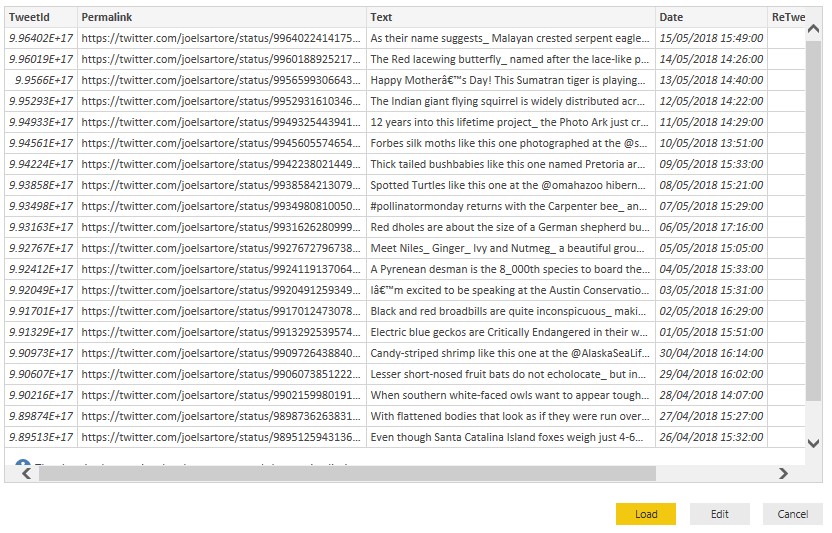Click the Sumatran tiger Mother's Day text
The height and width of the screenshot is (533, 832).
click(510, 80)
